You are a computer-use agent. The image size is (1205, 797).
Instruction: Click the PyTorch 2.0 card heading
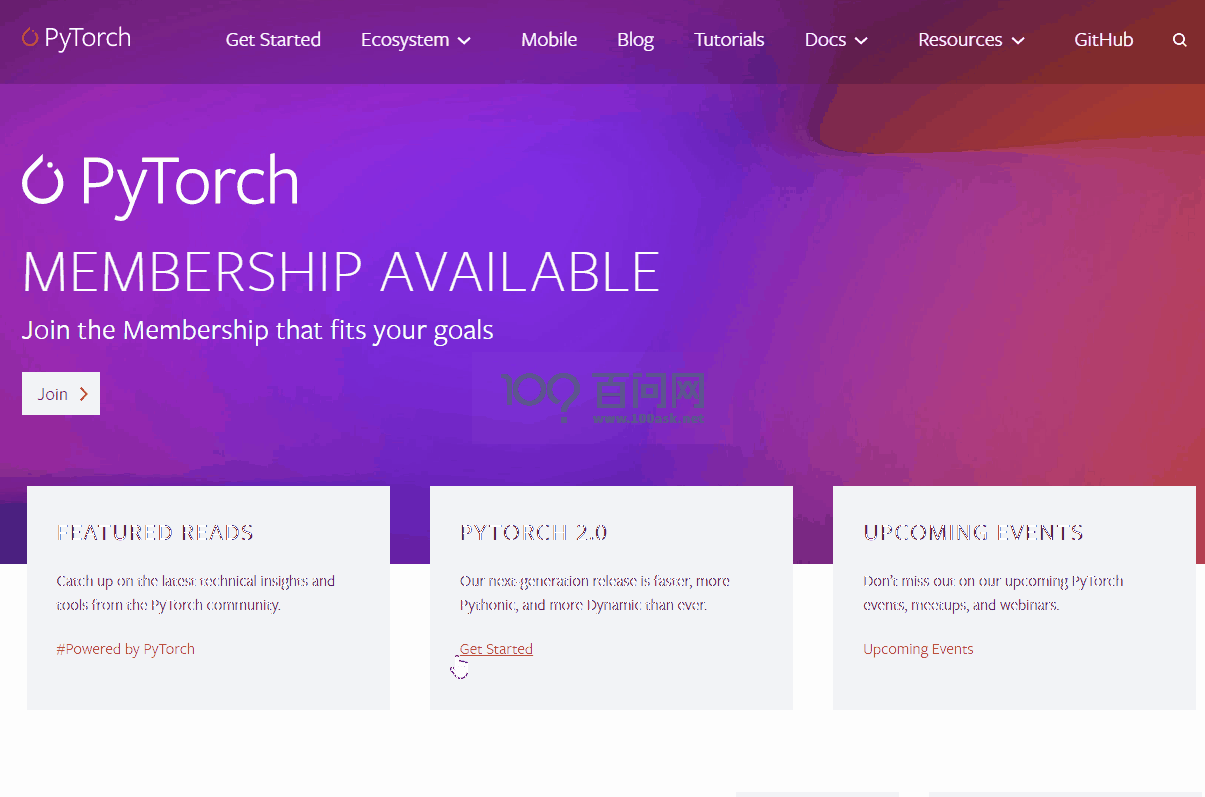click(533, 533)
